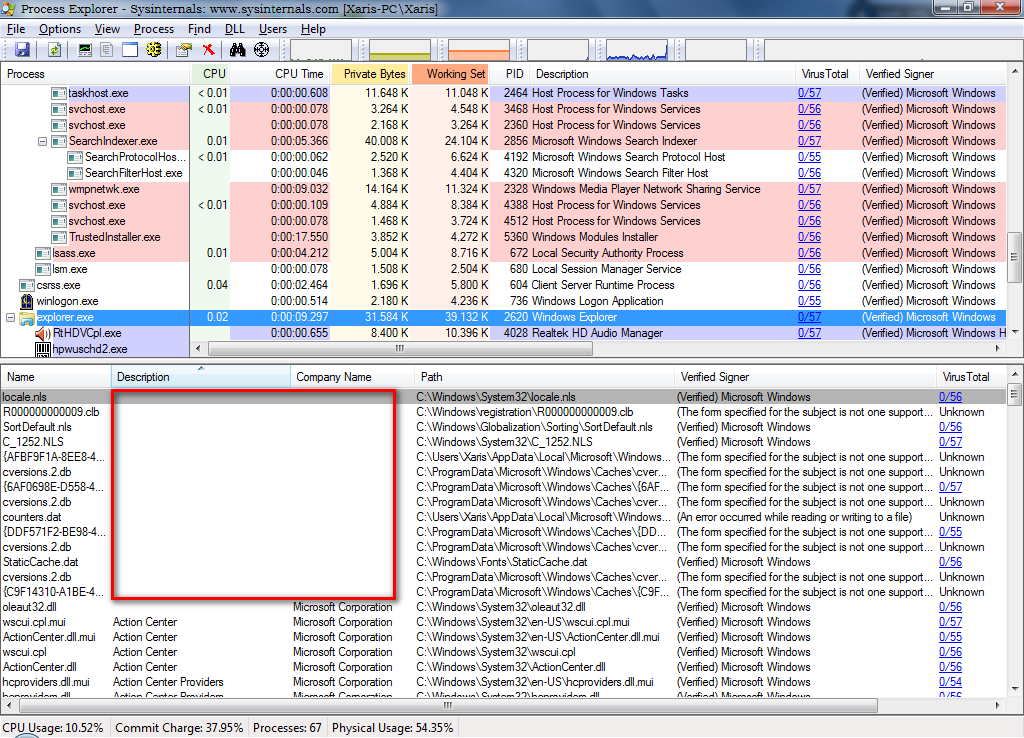Toggle the lower pane window icon
The image size is (1024, 738).
pyautogui.click(x=130, y=50)
